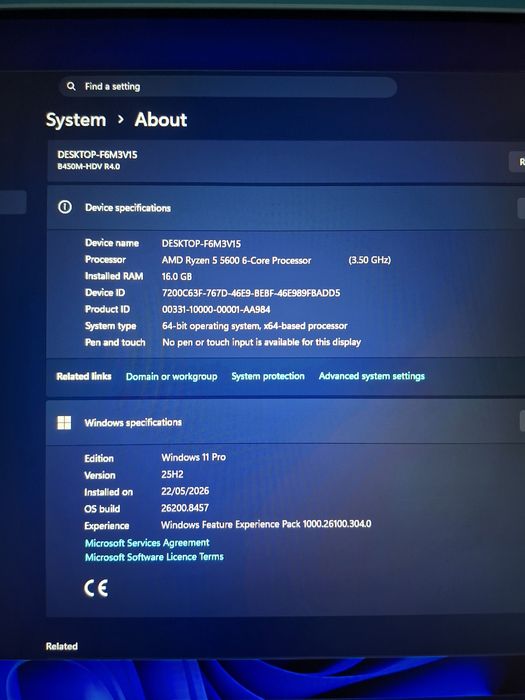
Task: Open Domain or workgroup link
Action: pos(171,377)
